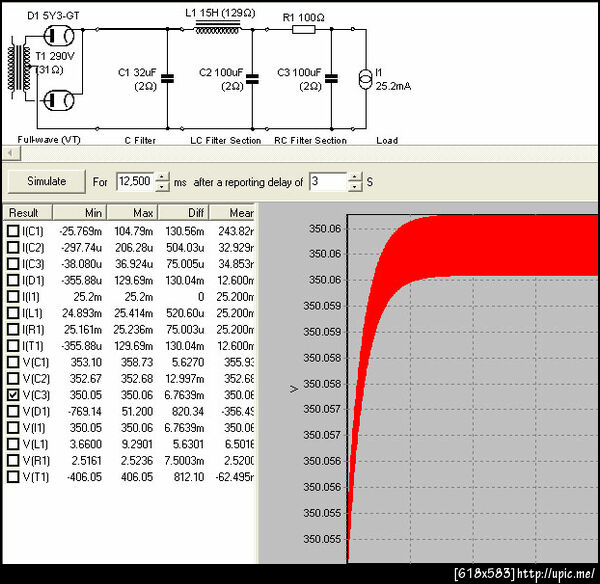The height and width of the screenshot is (584, 600).
Task: Click the Max column header
Action: pos(132,212)
